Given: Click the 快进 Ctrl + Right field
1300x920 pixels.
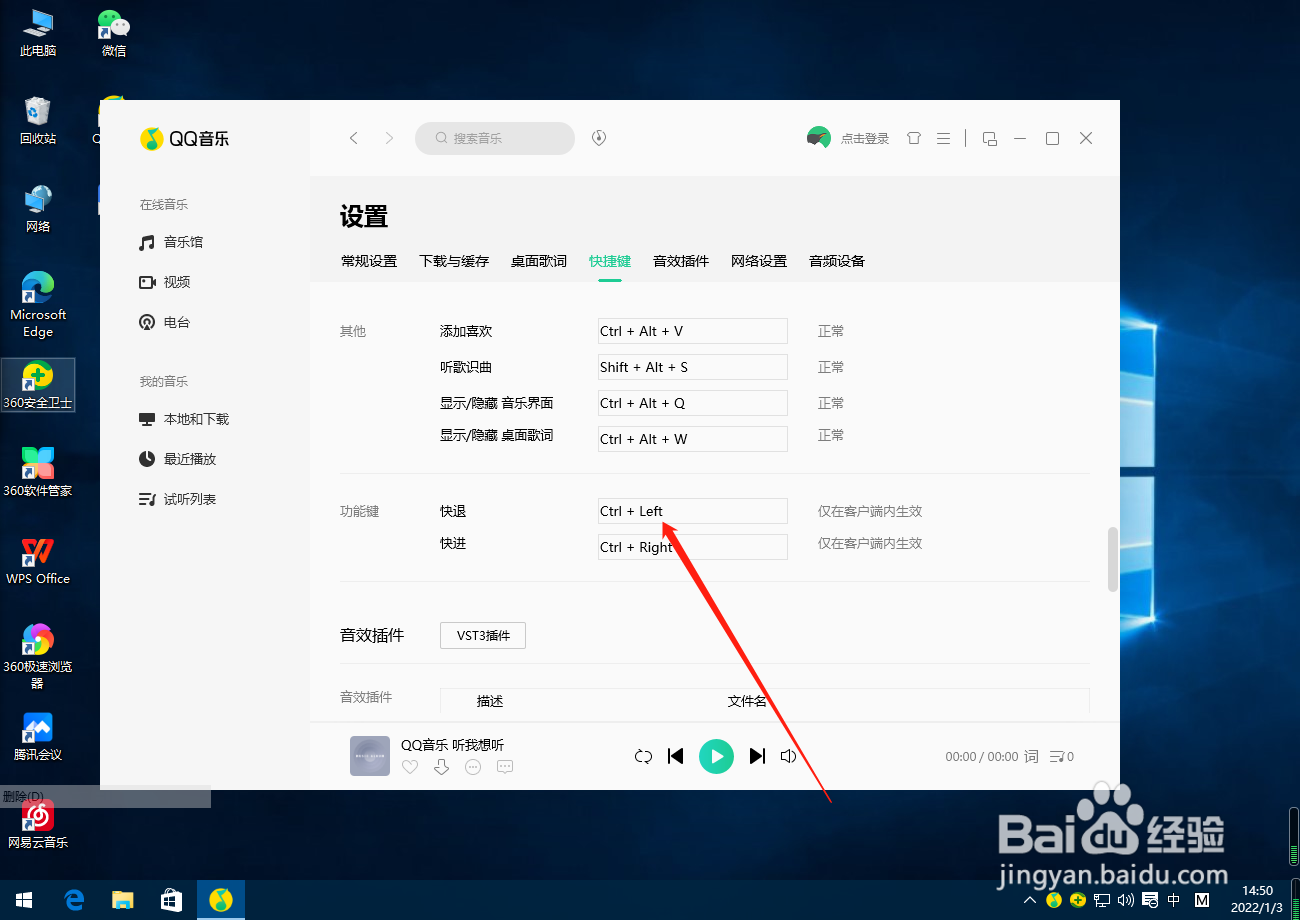Looking at the screenshot, I should (x=693, y=547).
